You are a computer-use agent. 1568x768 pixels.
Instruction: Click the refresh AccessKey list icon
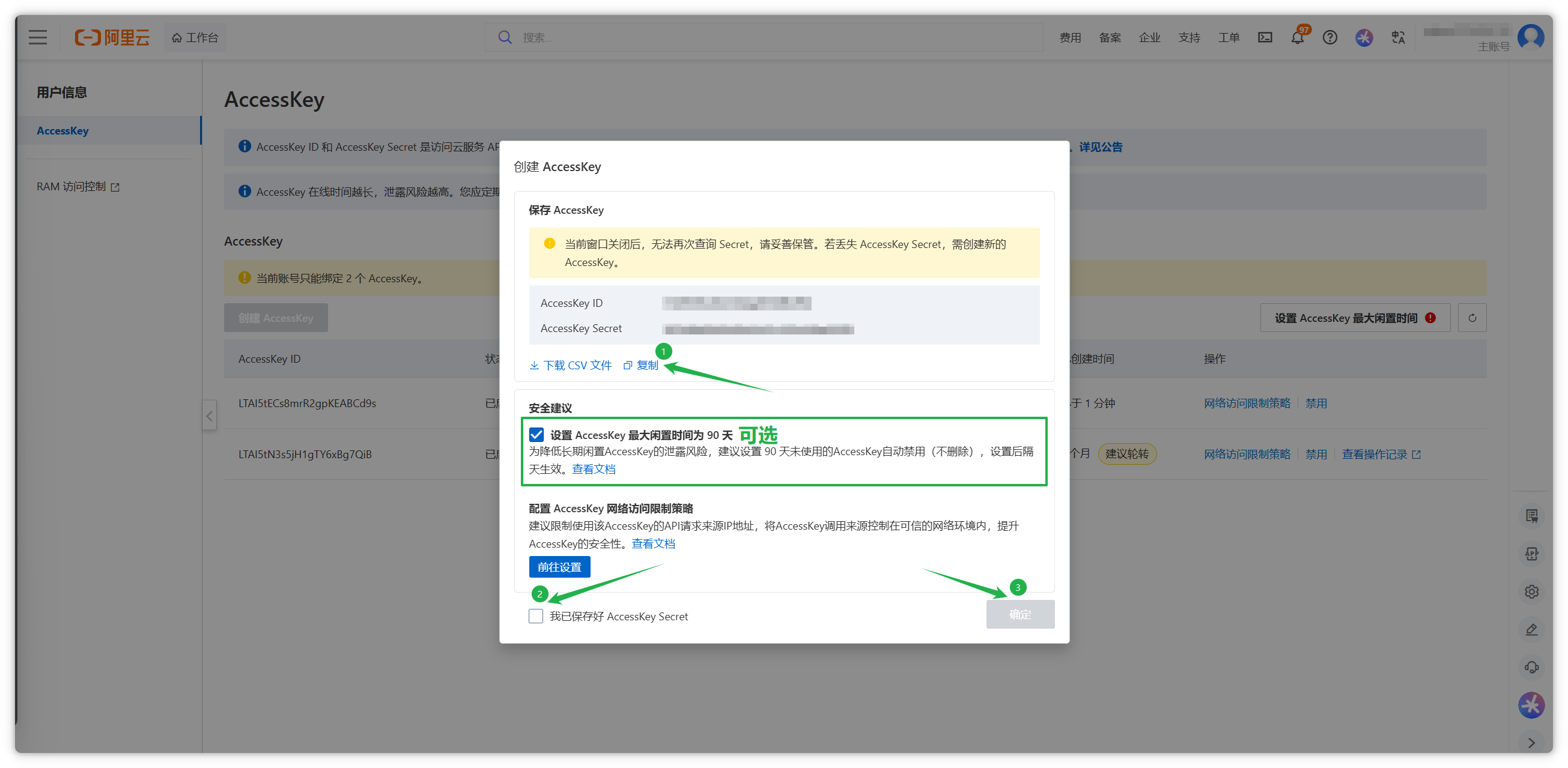(x=1472, y=318)
